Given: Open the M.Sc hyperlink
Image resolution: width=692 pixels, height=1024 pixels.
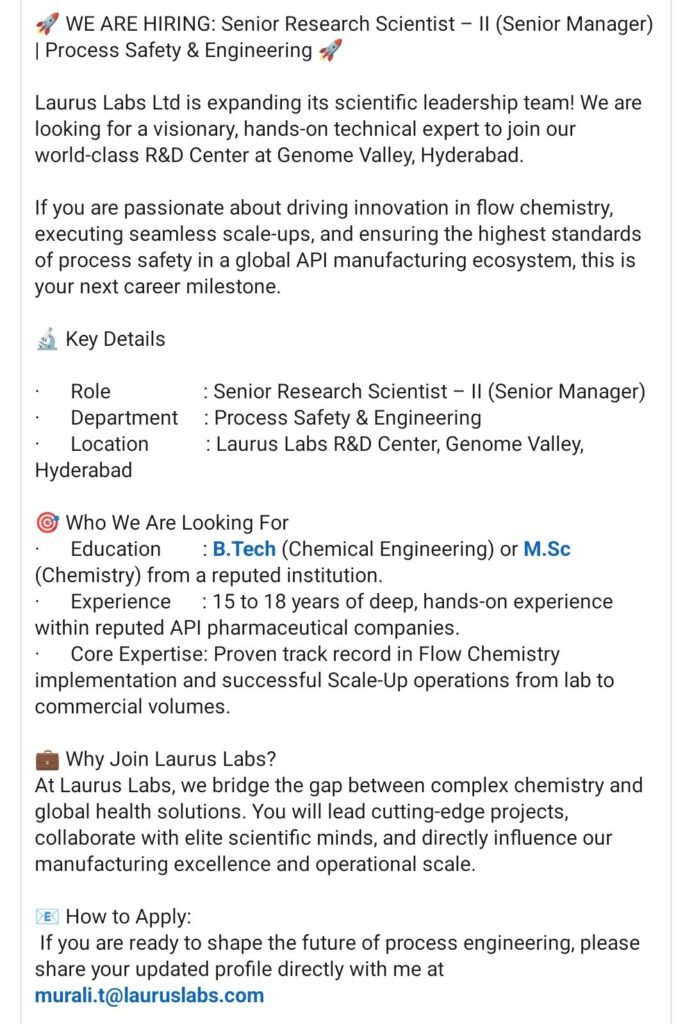Looking at the screenshot, I should click(x=546, y=549).
